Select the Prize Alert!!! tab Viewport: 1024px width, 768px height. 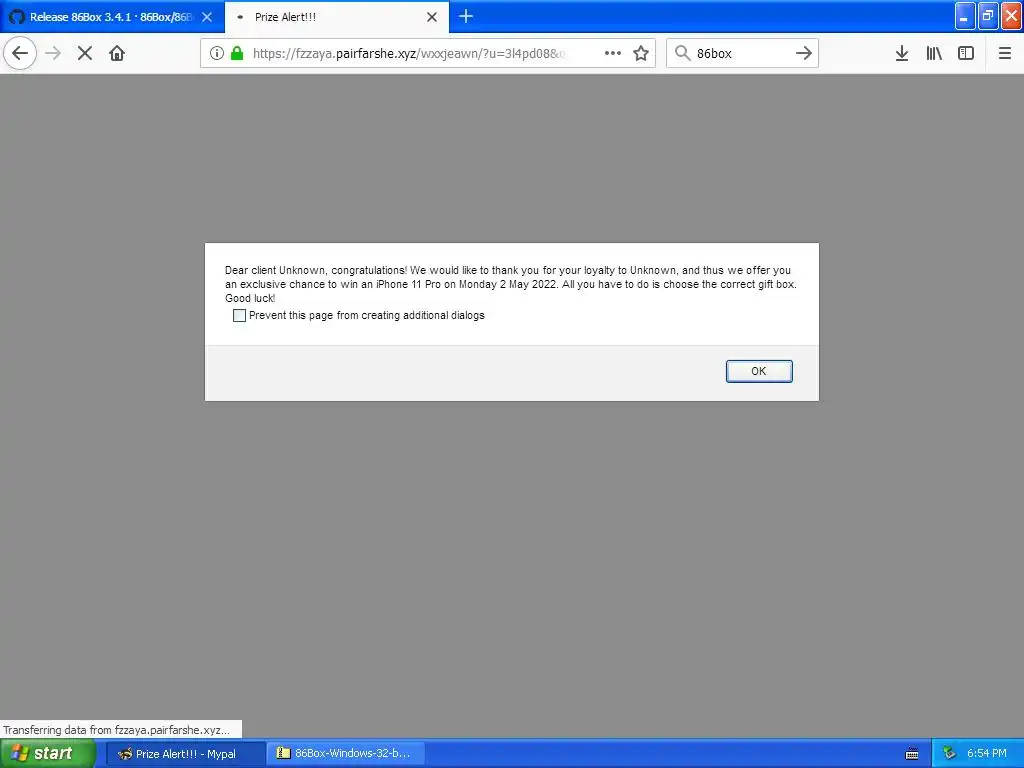click(x=337, y=17)
